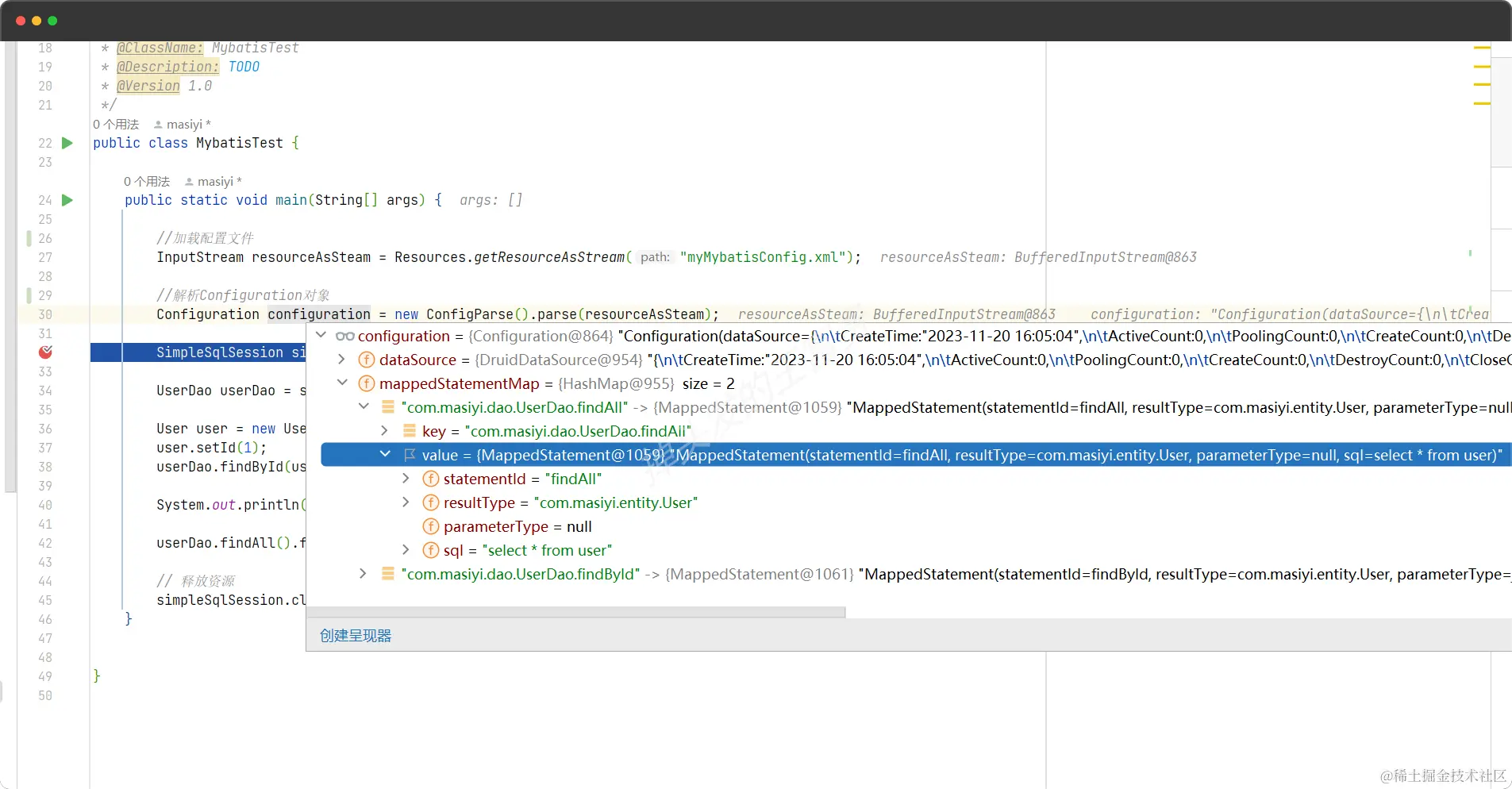This screenshot has width=1512, height=789.
Task: Expand the dataSource node
Action: tap(342, 360)
